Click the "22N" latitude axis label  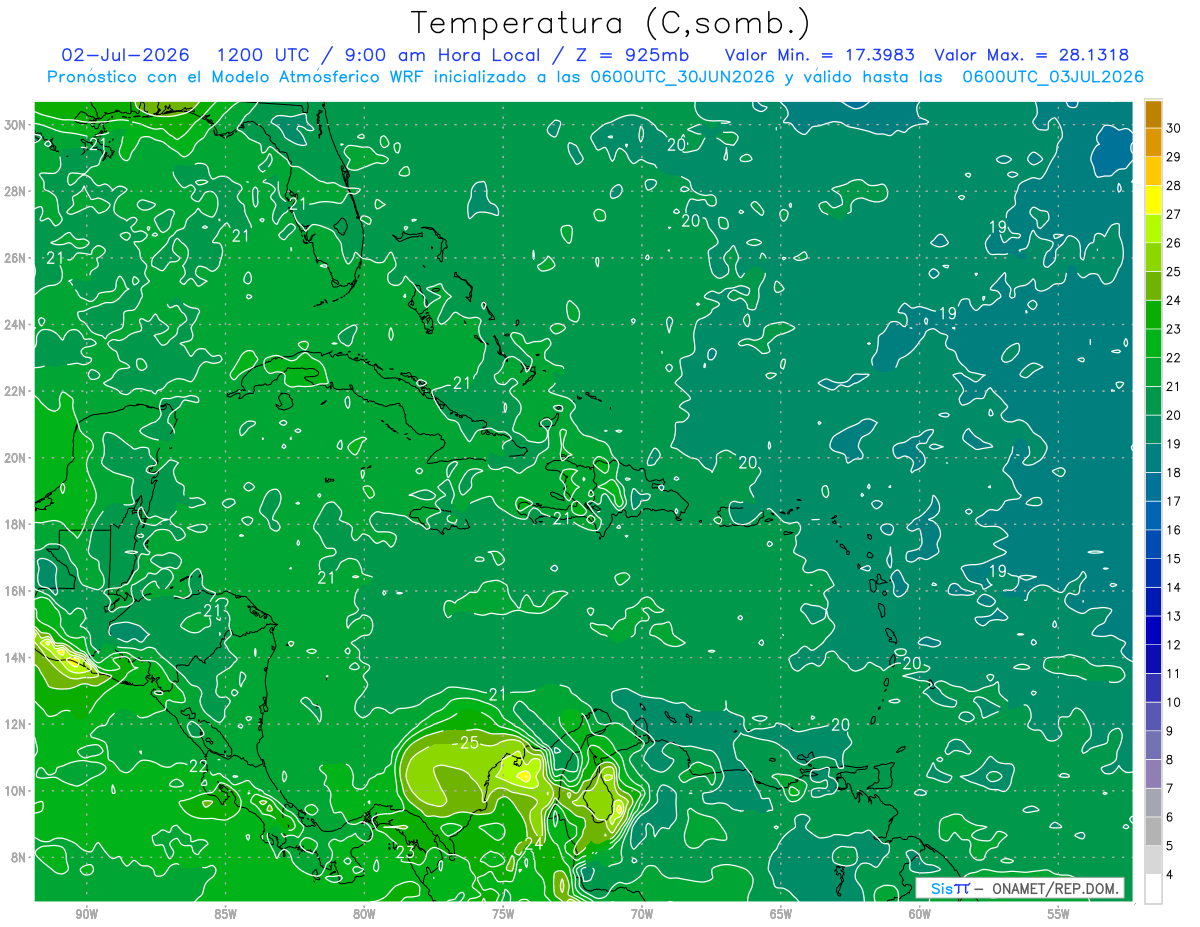tap(17, 391)
